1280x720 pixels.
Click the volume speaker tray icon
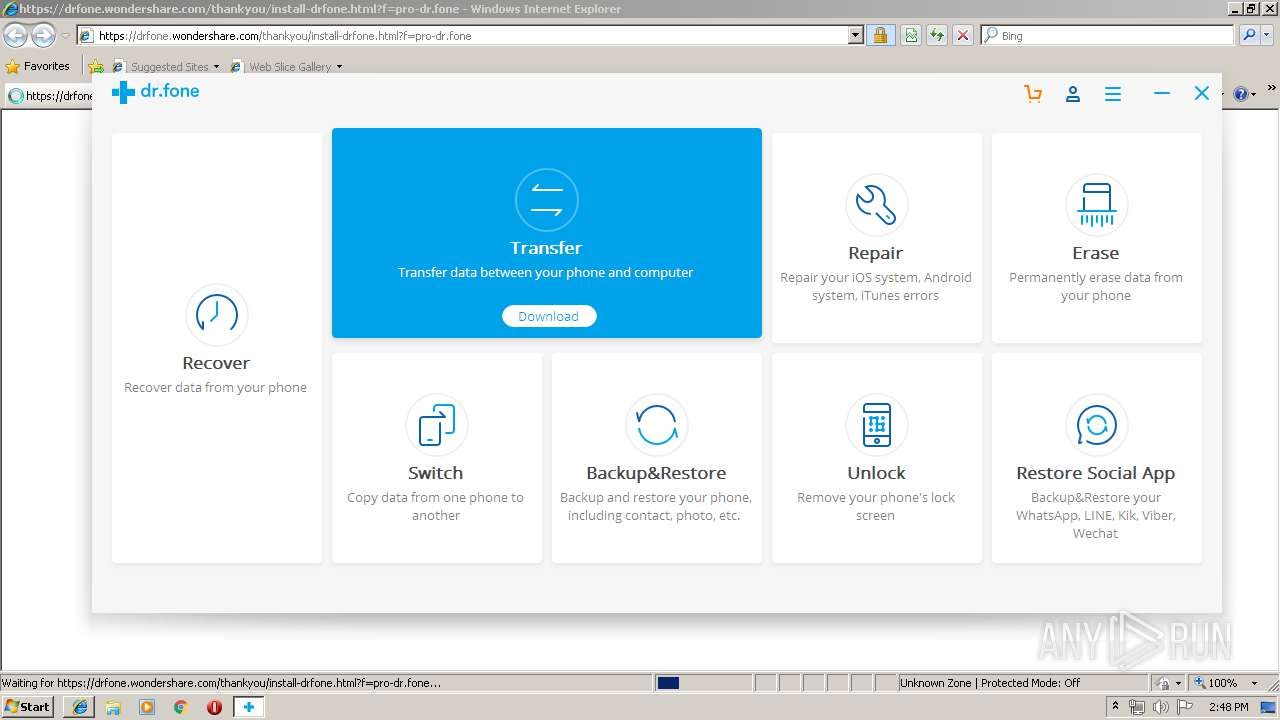(1161, 707)
